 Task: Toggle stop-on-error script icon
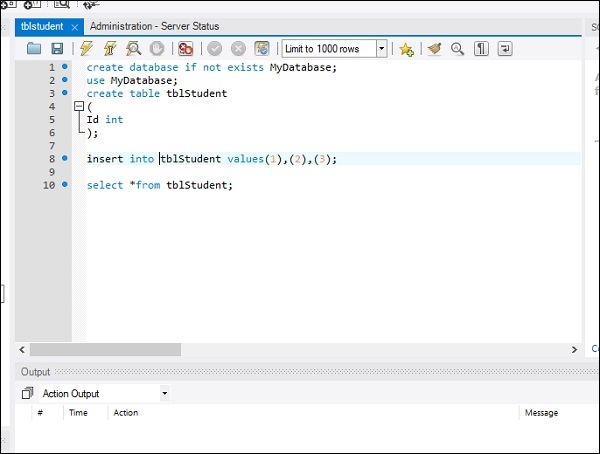tap(186, 49)
